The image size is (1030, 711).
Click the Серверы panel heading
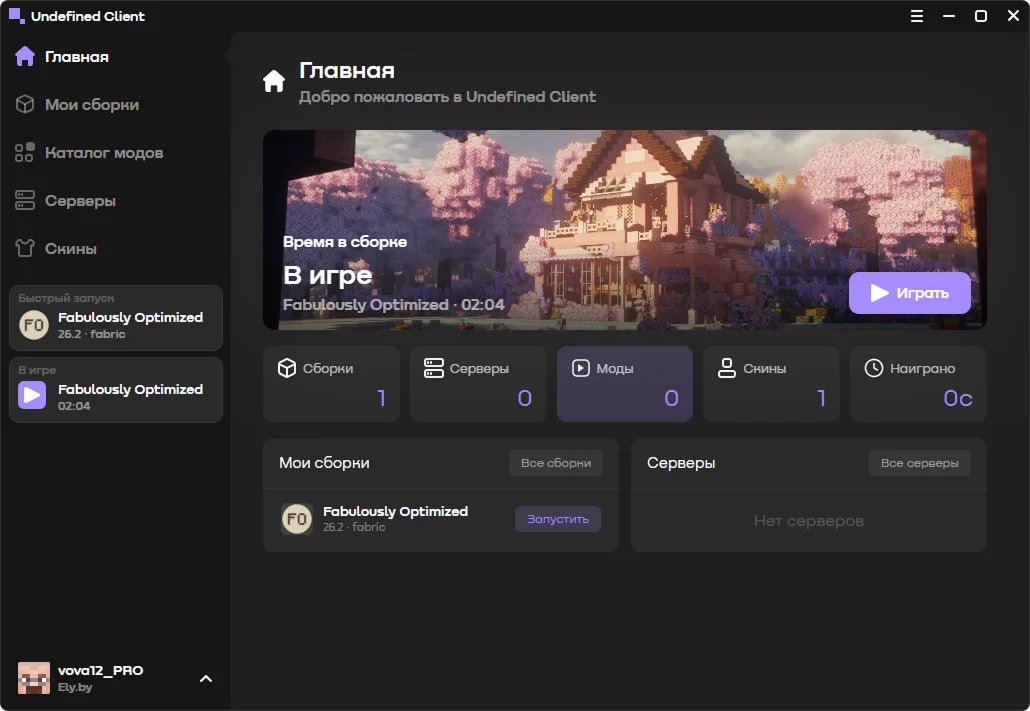681,463
